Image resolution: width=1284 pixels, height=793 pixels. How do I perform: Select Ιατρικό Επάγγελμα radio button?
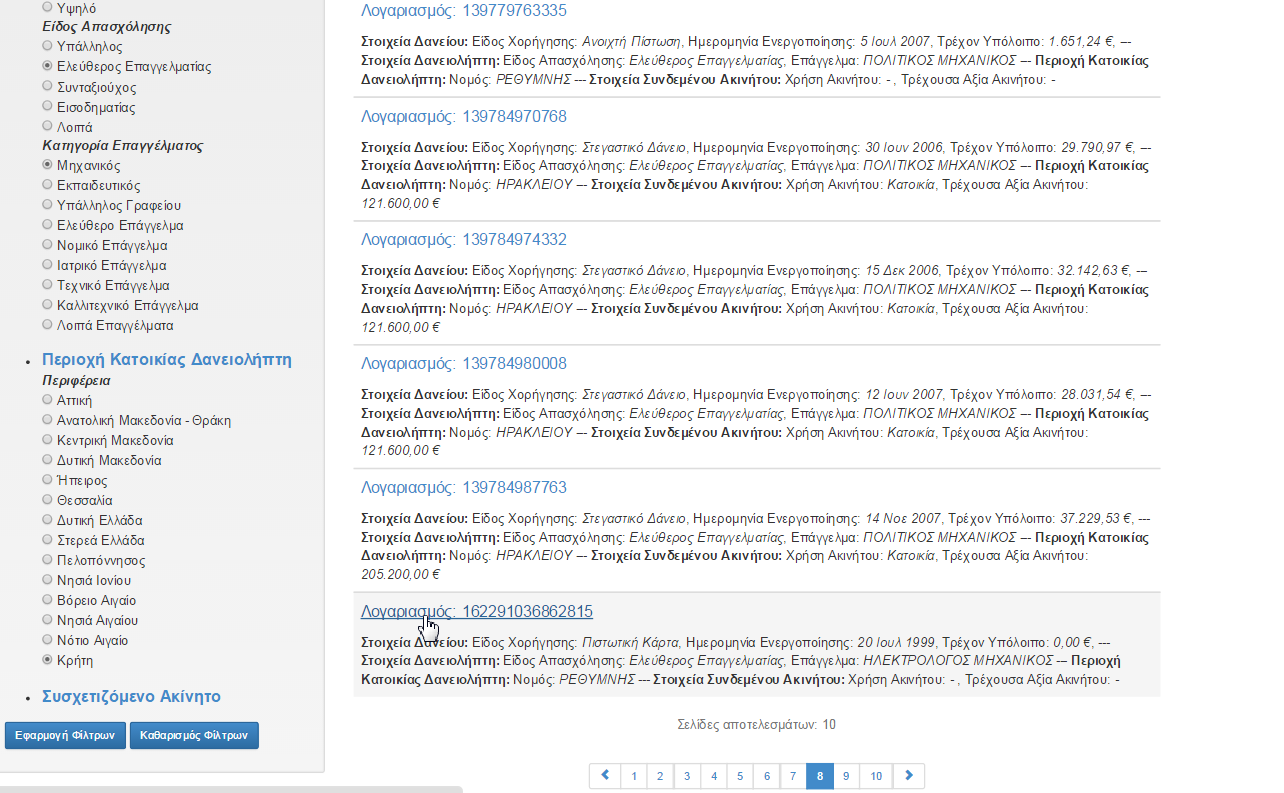[48, 265]
